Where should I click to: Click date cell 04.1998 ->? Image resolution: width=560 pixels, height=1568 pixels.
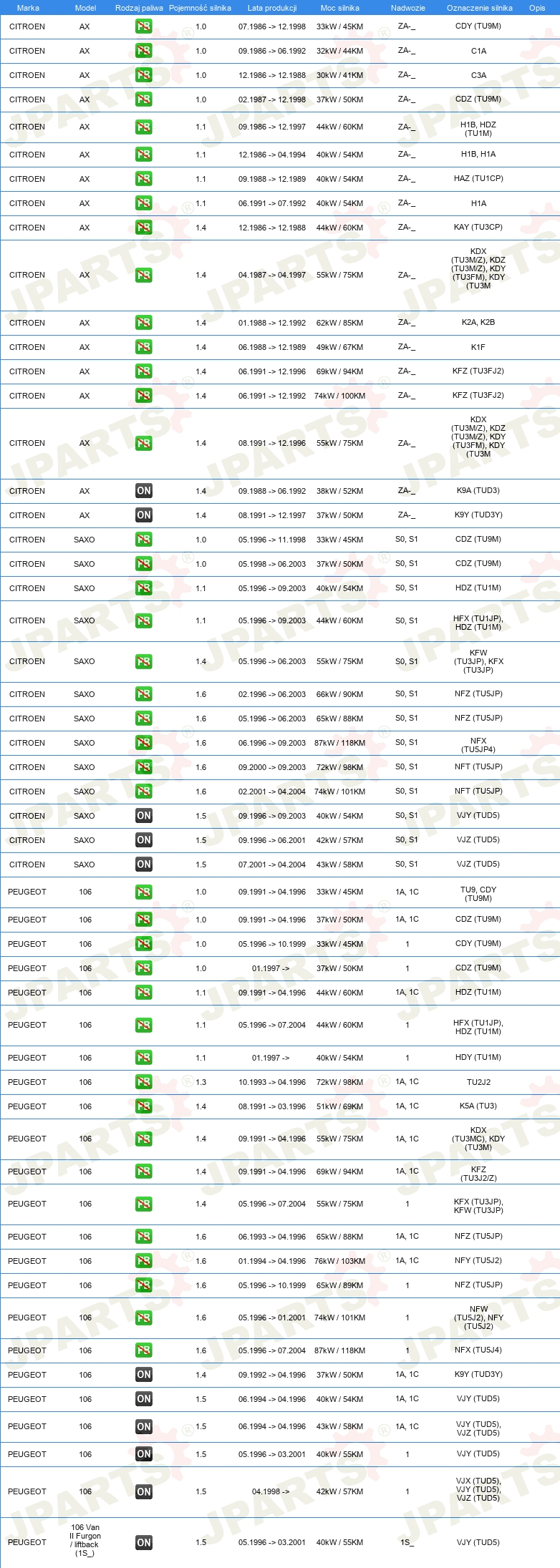click(x=271, y=1492)
